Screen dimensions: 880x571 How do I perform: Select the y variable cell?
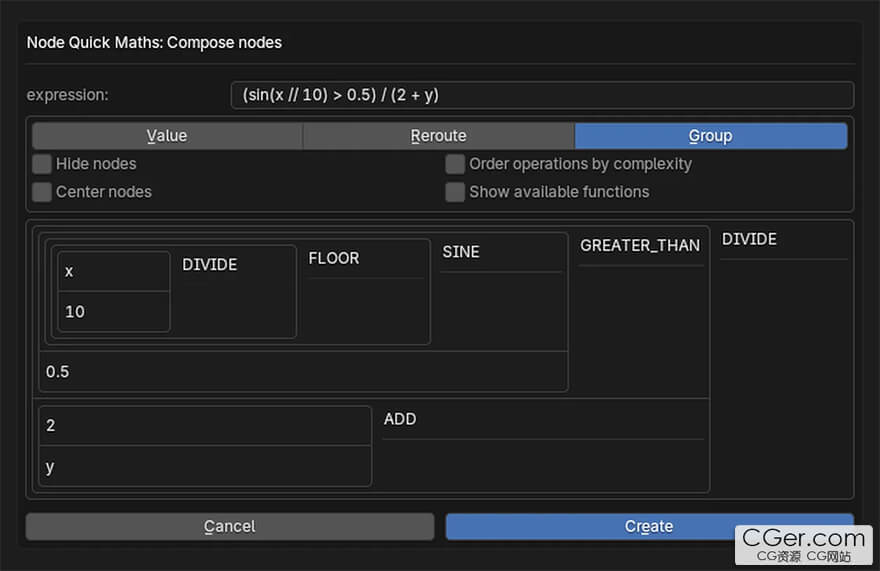tap(205, 467)
